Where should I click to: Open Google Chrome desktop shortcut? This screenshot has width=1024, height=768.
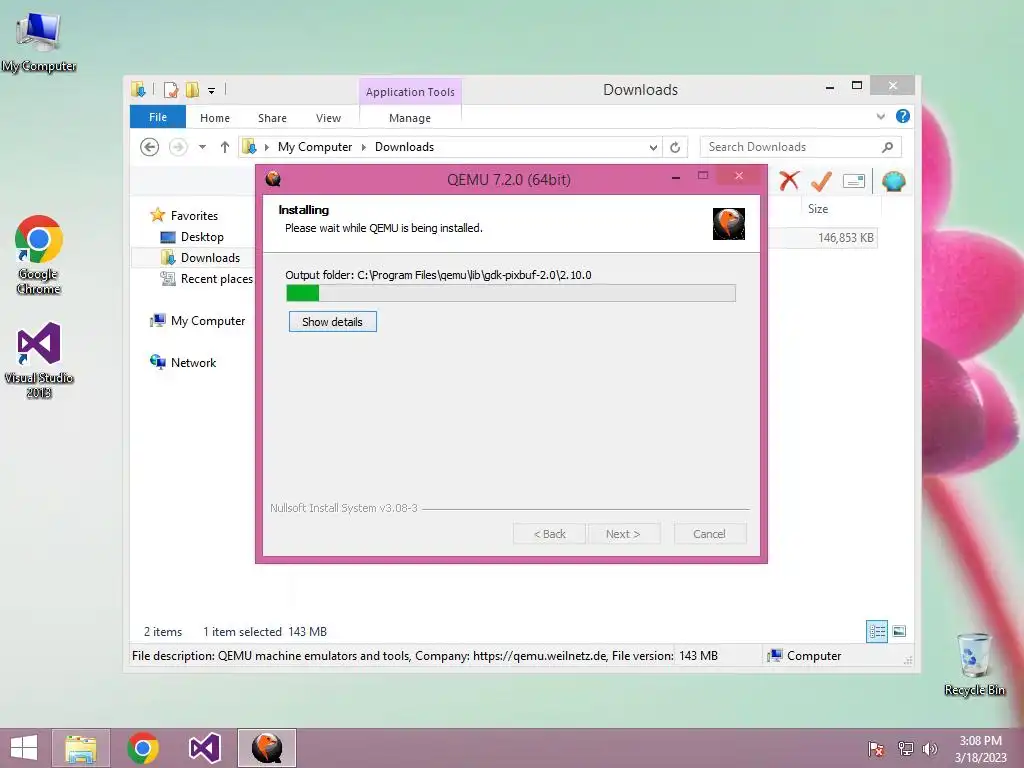[39, 255]
